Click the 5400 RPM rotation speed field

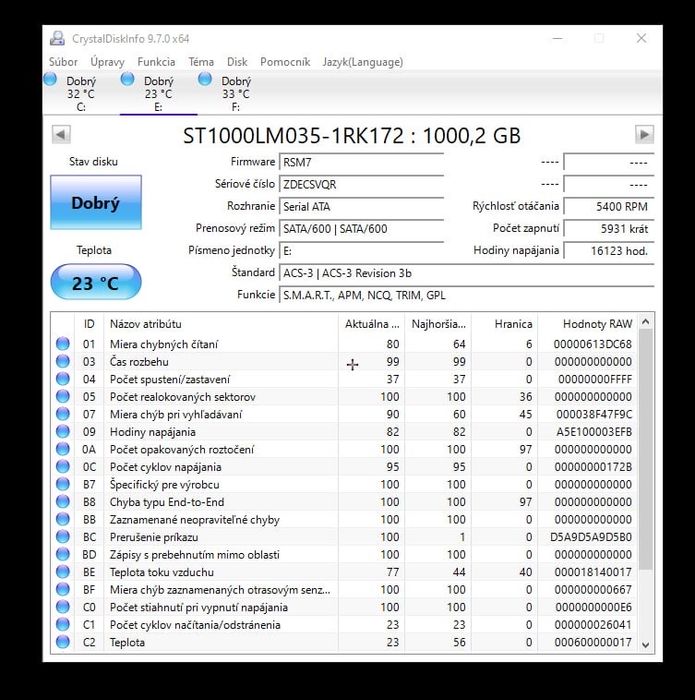click(609, 206)
